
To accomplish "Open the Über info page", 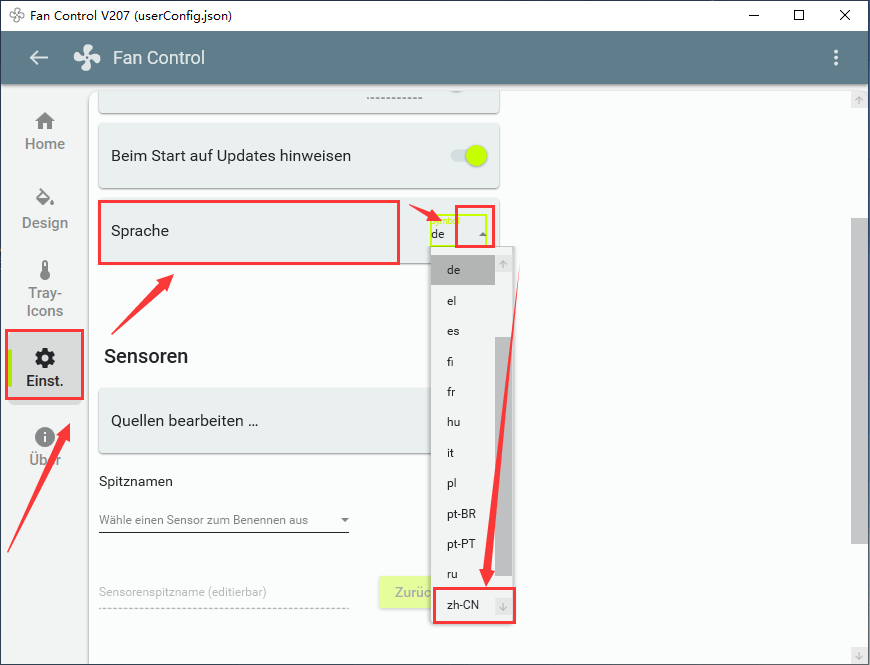I will tap(45, 447).
